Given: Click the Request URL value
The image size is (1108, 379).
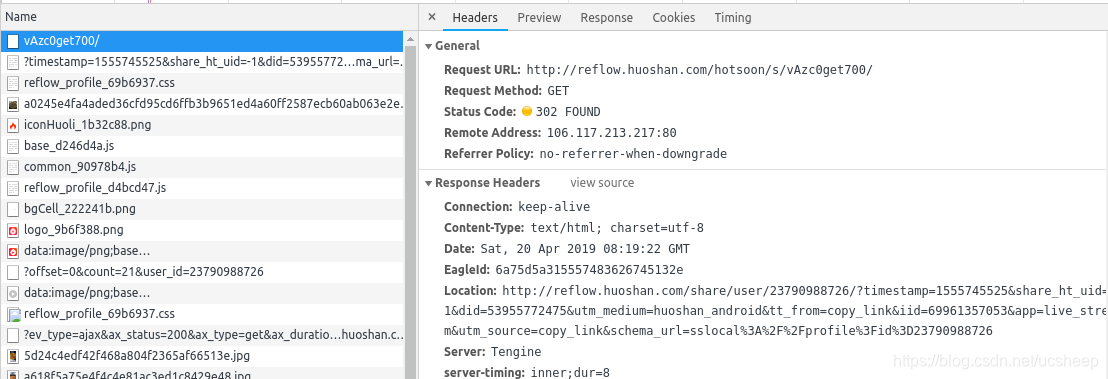Looking at the screenshot, I should tap(700, 70).
